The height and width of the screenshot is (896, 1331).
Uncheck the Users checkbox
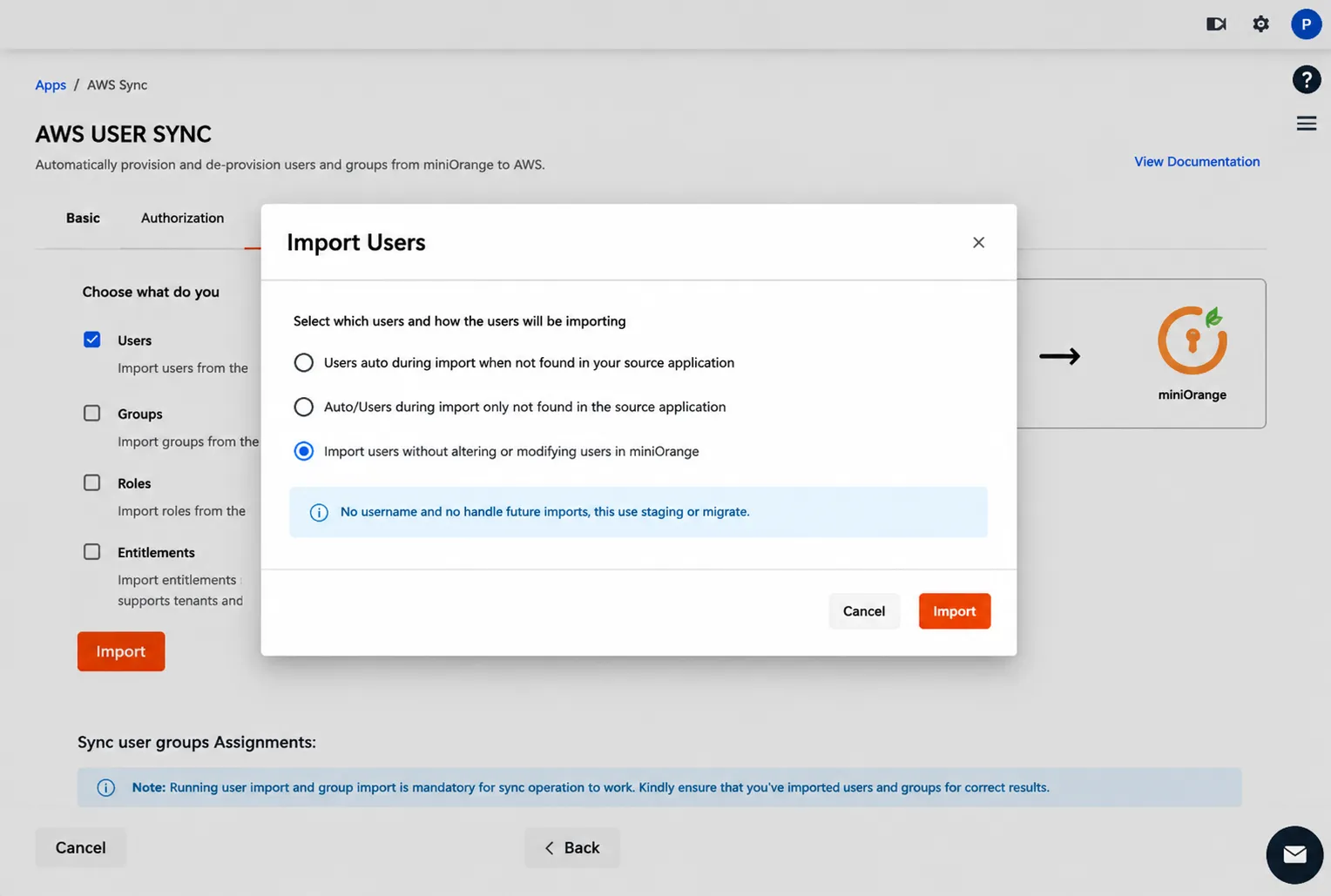[91, 340]
